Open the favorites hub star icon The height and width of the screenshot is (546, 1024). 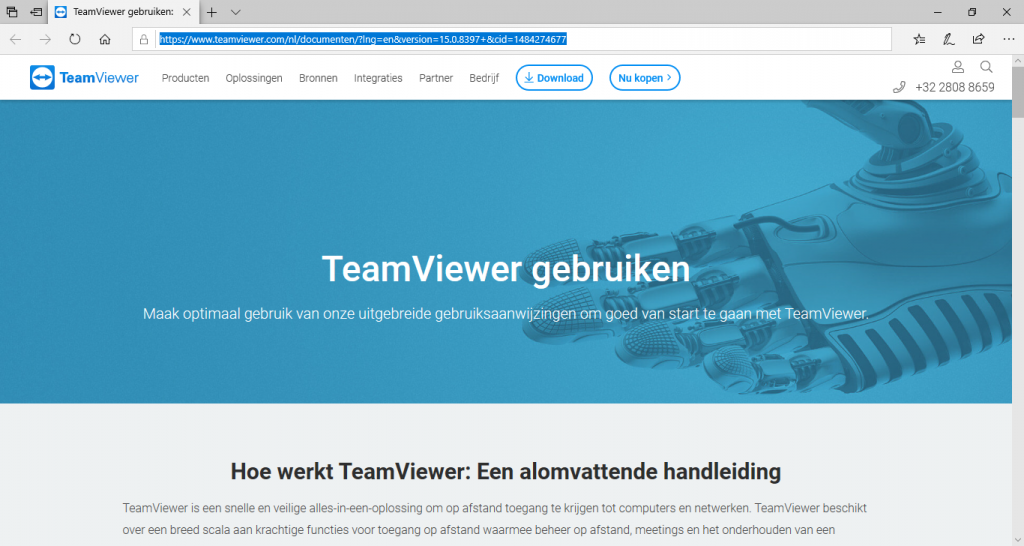pos(920,39)
